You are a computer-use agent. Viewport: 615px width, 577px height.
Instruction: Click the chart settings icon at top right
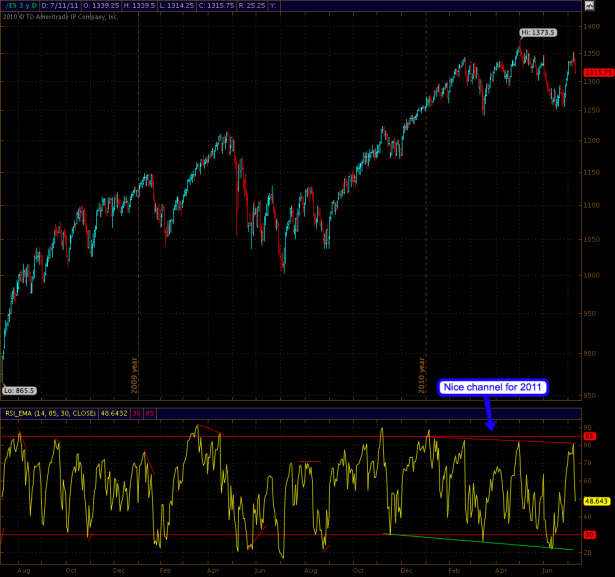(x=589, y=5)
